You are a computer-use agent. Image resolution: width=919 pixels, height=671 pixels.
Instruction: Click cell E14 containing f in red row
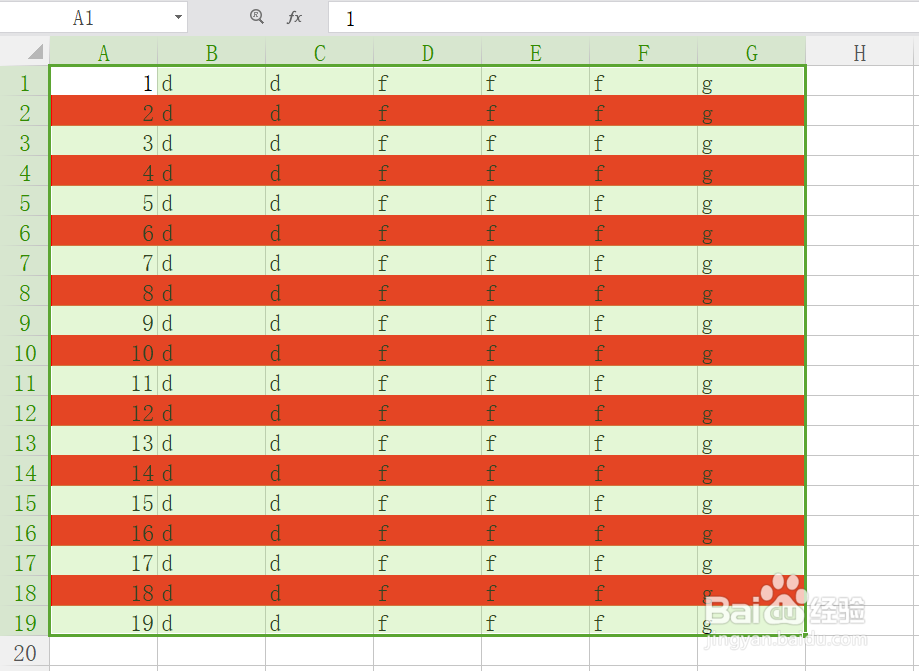coord(535,471)
